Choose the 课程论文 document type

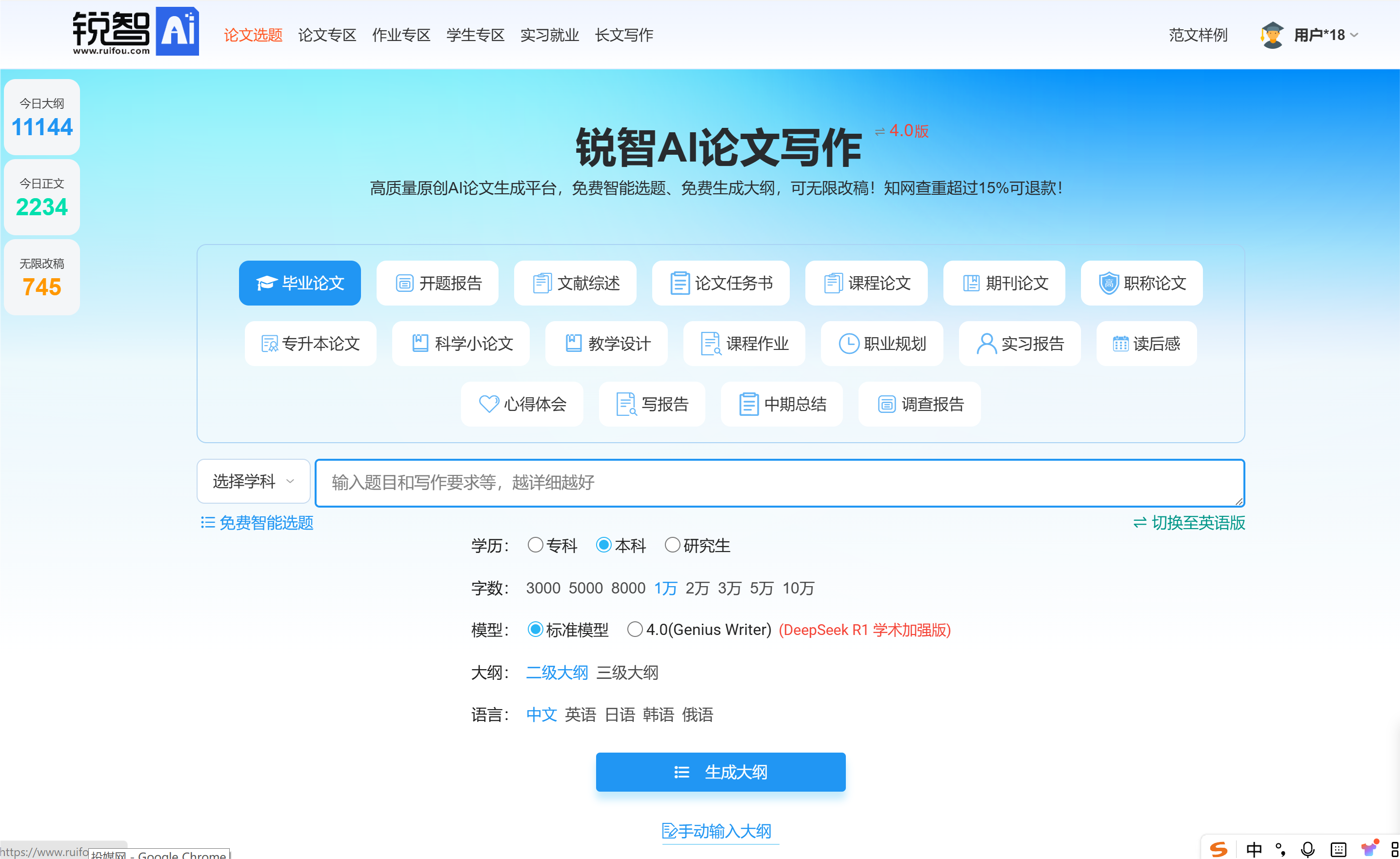[866, 283]
